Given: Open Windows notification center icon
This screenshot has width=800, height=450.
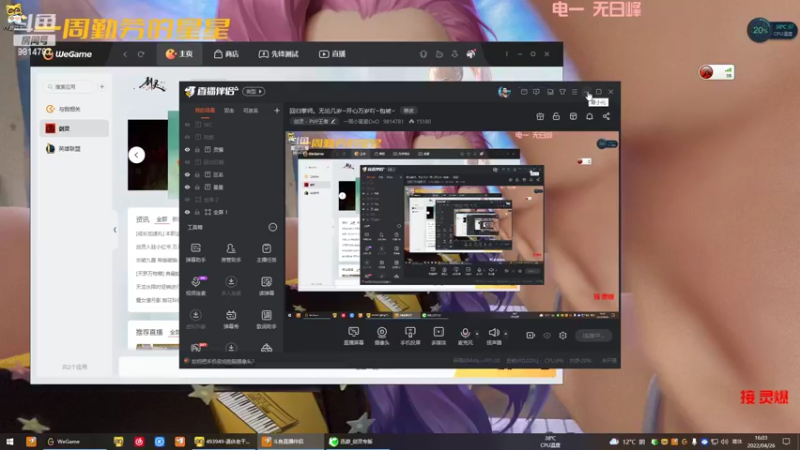Looking at the screenshot, I should pyautogui.click(x=786, y=441).
